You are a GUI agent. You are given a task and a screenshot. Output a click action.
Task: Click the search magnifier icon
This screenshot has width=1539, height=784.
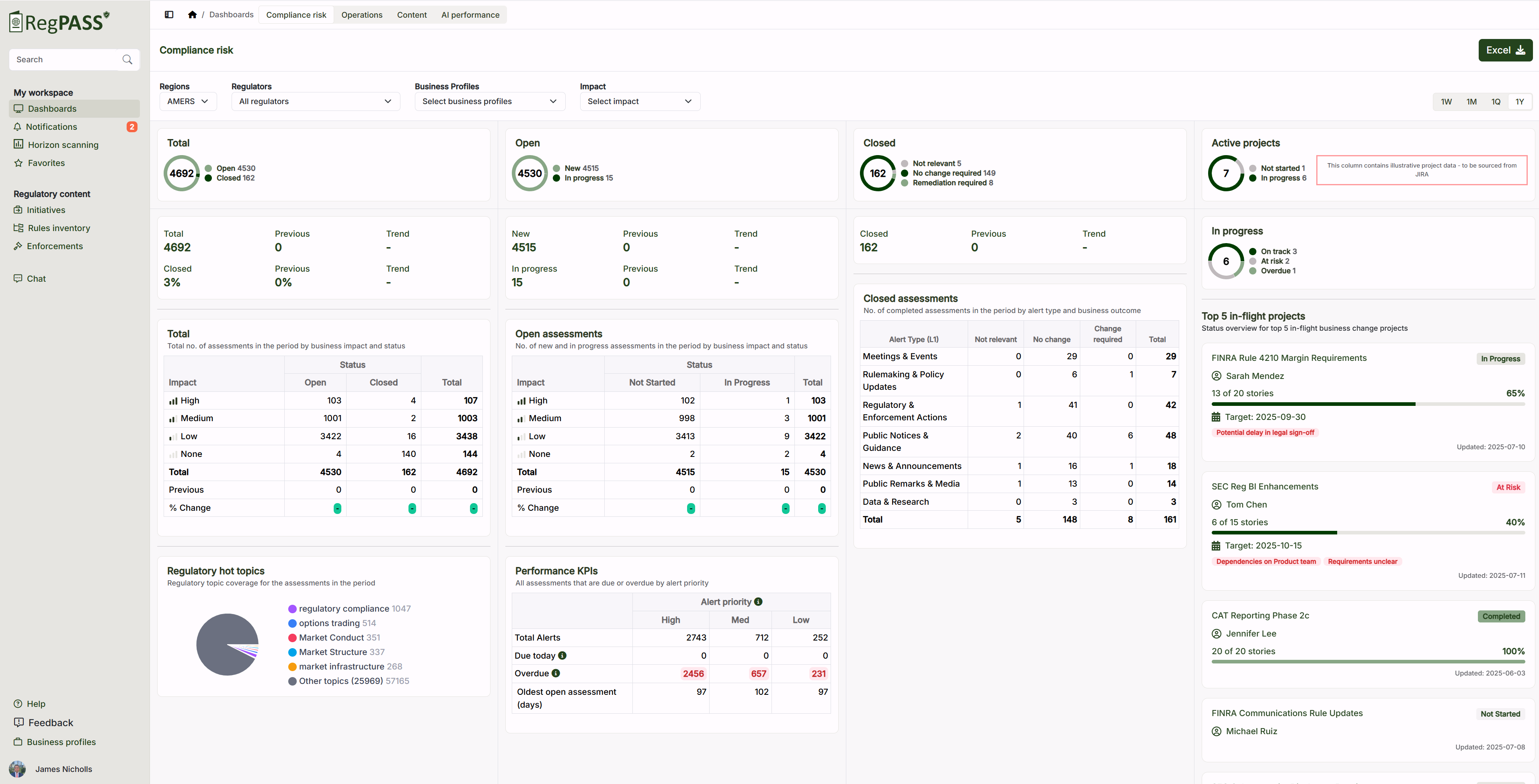coord(127,60)
